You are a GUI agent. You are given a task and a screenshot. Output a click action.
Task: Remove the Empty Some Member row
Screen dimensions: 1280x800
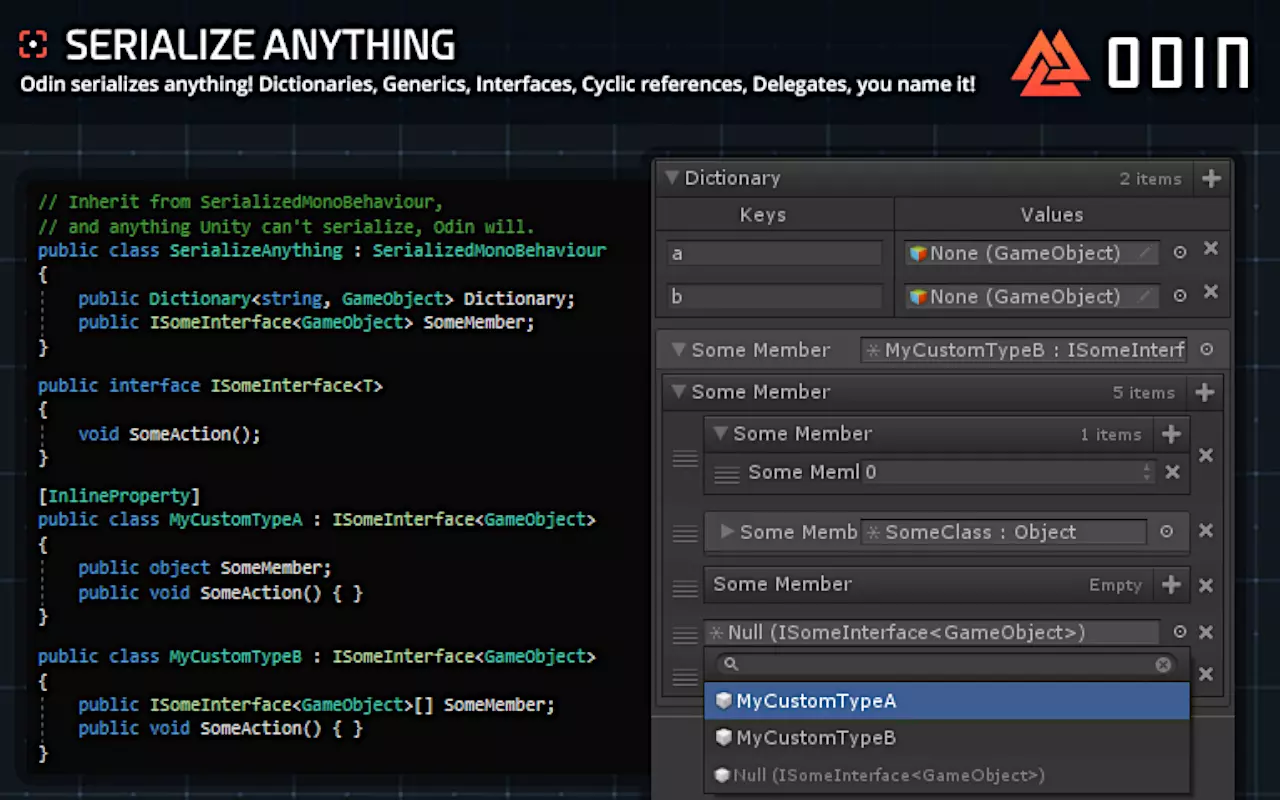click(1205, 586)
